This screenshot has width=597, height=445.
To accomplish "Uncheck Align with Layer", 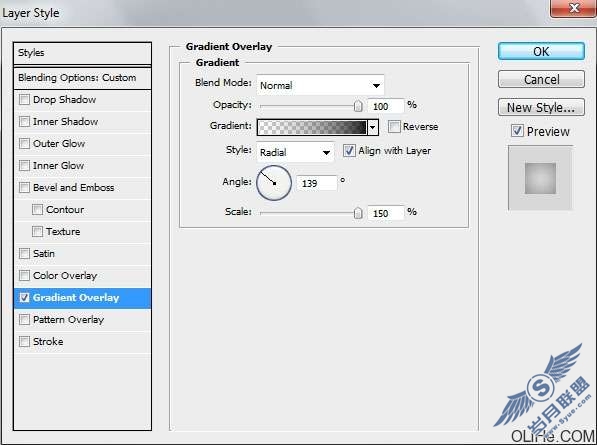I will (349, 151).
